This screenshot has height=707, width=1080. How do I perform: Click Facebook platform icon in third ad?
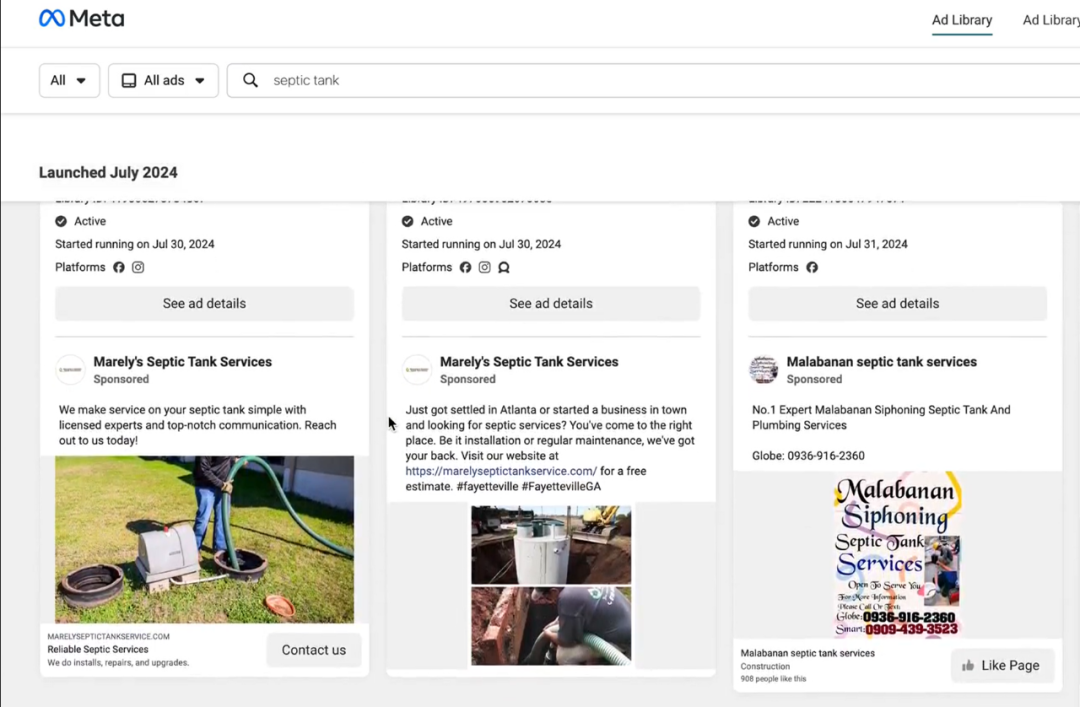coord(812,267)
